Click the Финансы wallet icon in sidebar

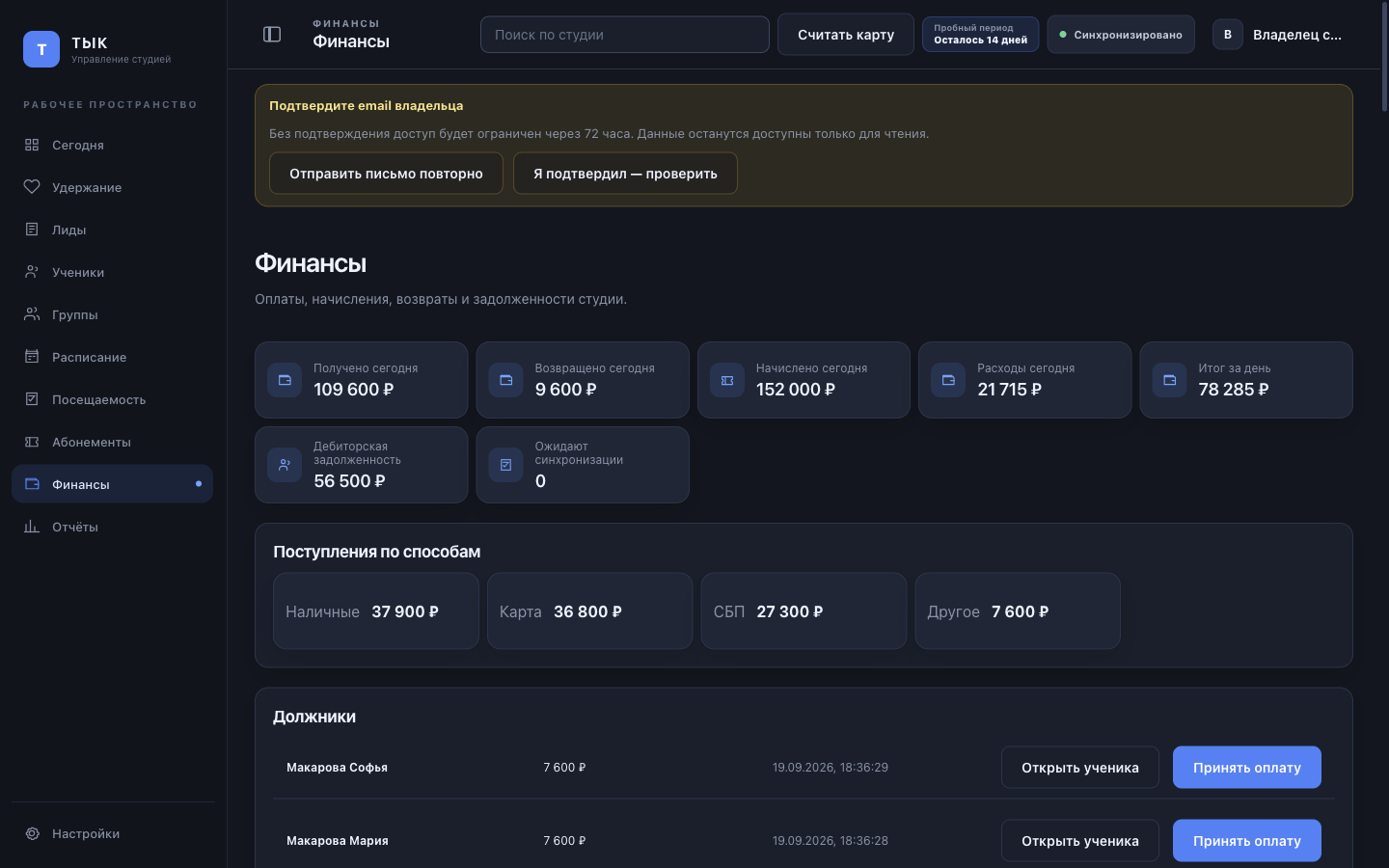tap(32, 484)
